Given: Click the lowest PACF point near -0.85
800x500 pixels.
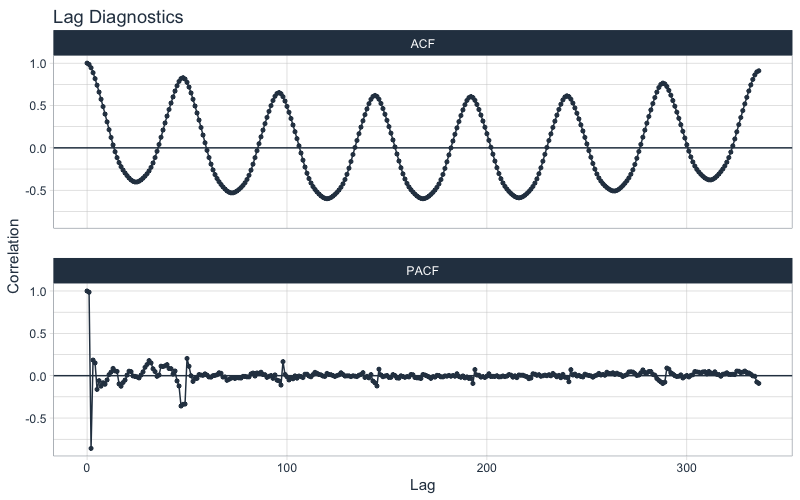Looking at the screenshot, I should tap(91, 448).
